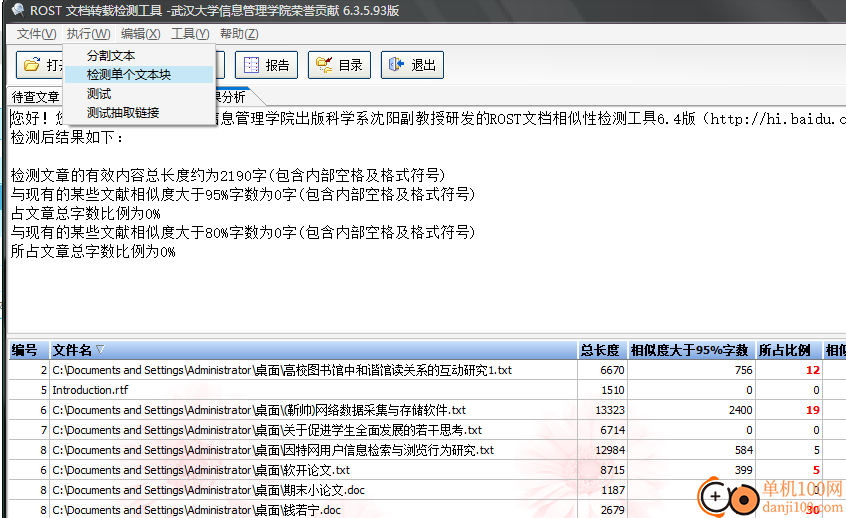Switch to the 待查文章 tab

point(36,97)
